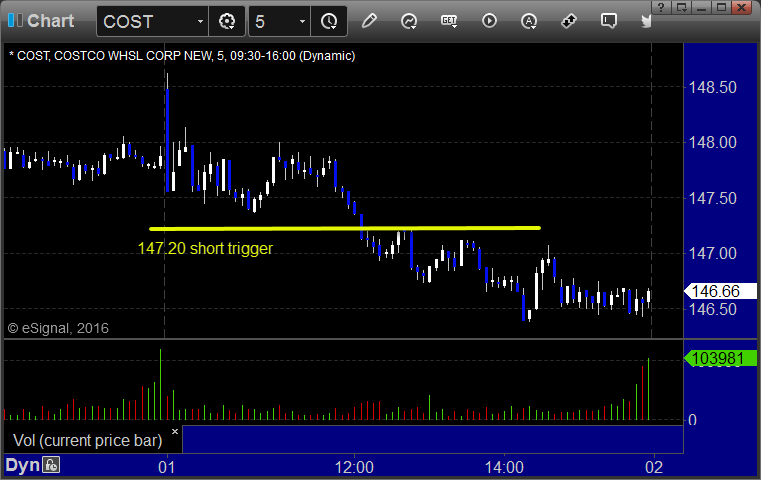Open the chart studies menu icon
The image size is (761, 480).
point(409,21)
